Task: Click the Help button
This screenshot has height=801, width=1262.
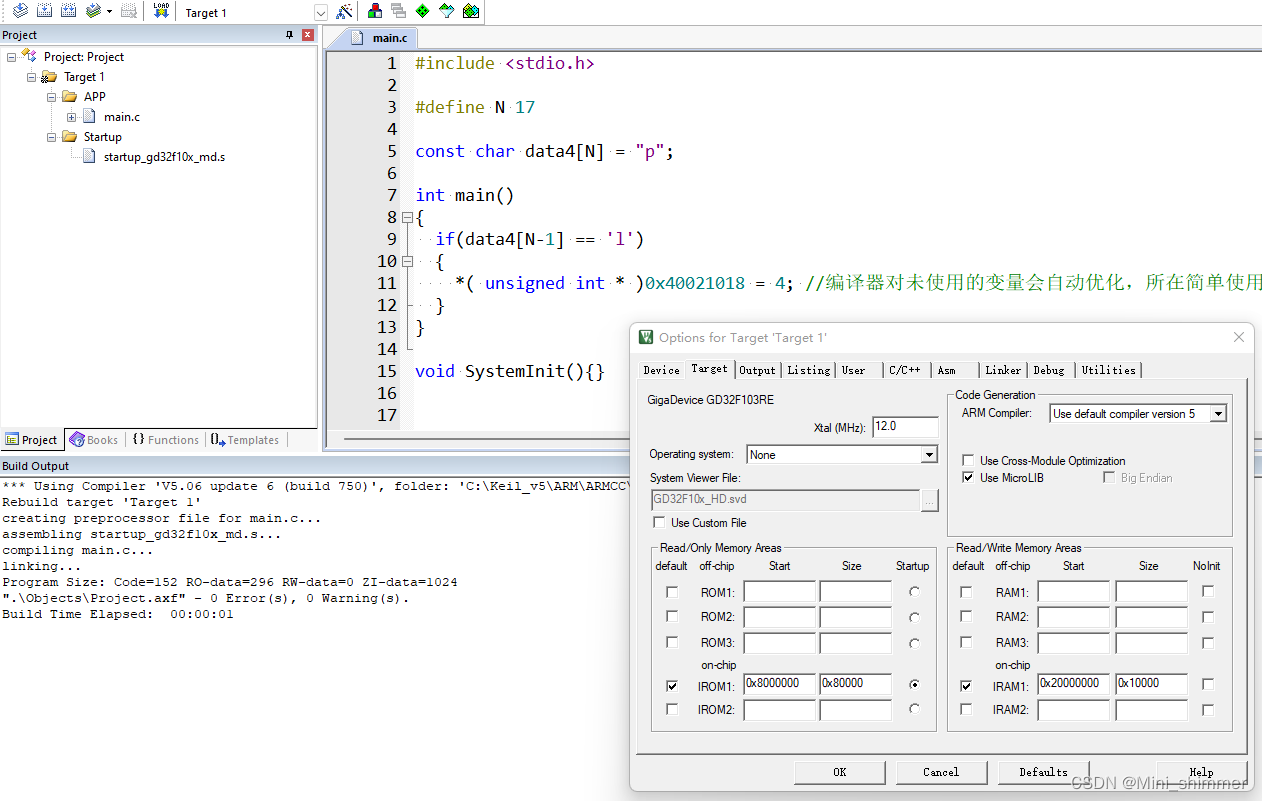Action: coord(1200,772)
